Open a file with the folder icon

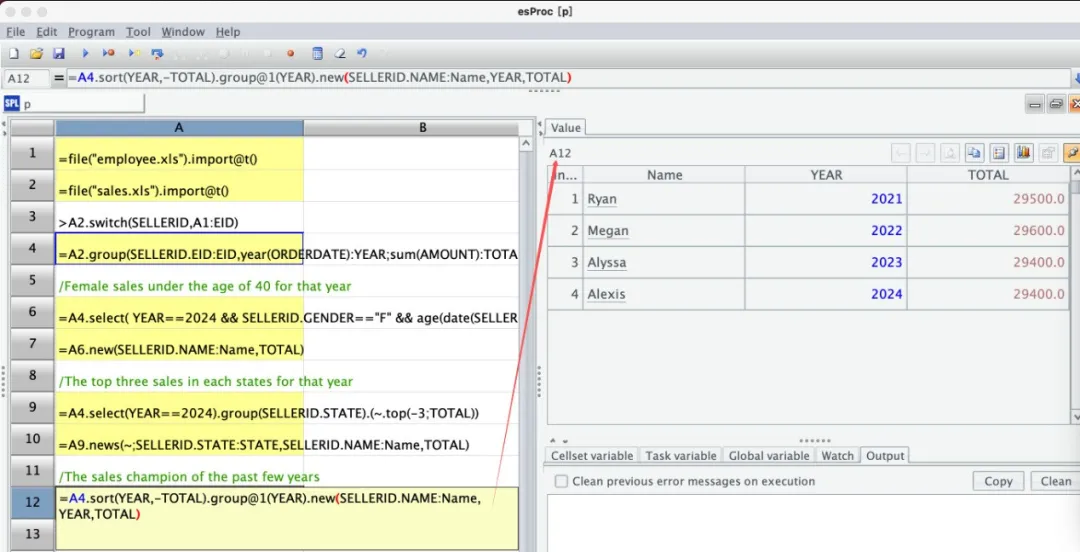click(x=36, y=53)
